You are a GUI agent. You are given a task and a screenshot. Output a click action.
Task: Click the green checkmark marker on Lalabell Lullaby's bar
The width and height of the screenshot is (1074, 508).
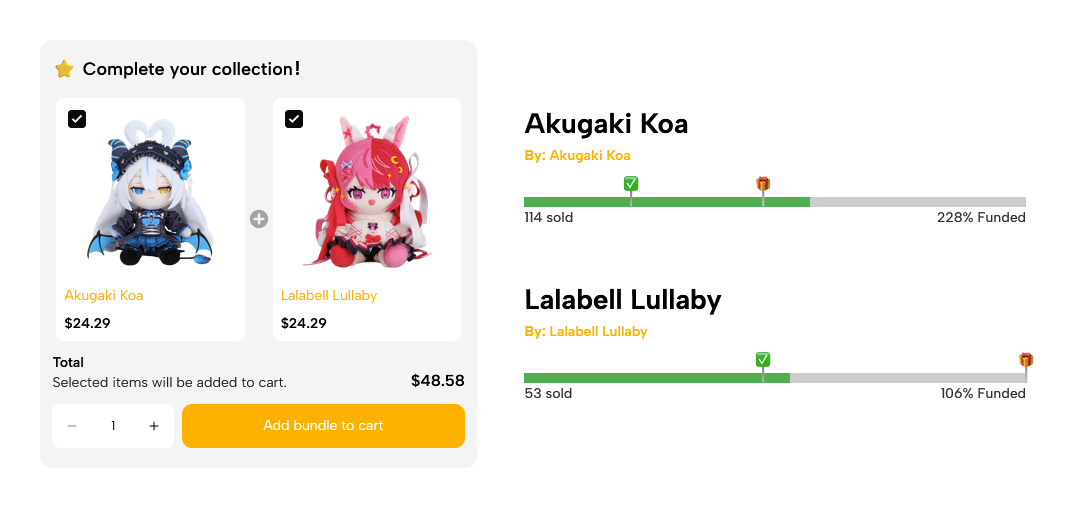pyautogui.click(x=763, y=360)
